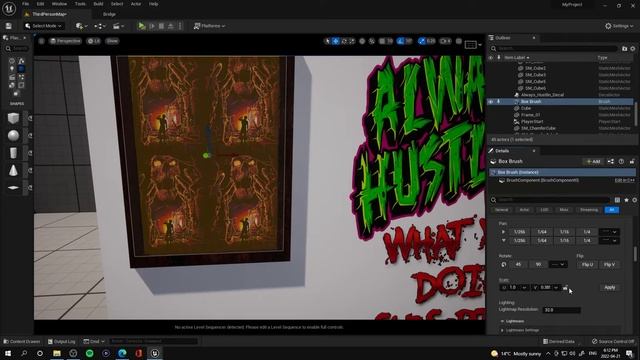Screen dimensions: 640x360
Task: Open the File menu
Action: click(26, 4)
